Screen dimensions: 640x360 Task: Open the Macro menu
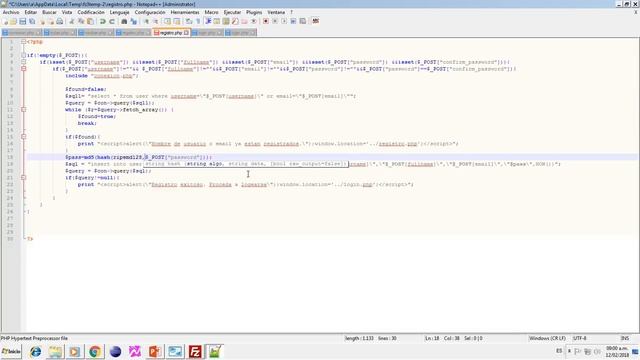pyautogui.click(x=211, y=12)
